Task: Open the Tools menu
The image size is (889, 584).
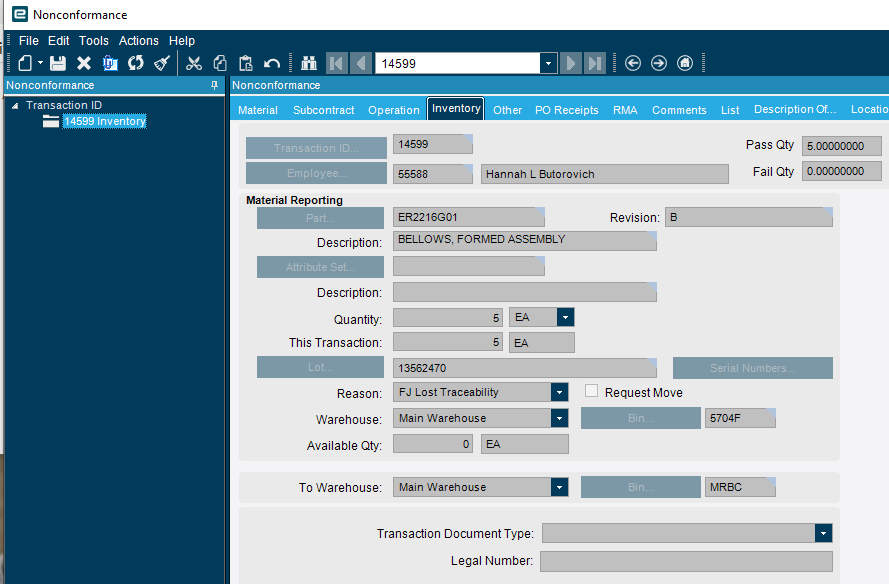Action: [x=94, y=41]
